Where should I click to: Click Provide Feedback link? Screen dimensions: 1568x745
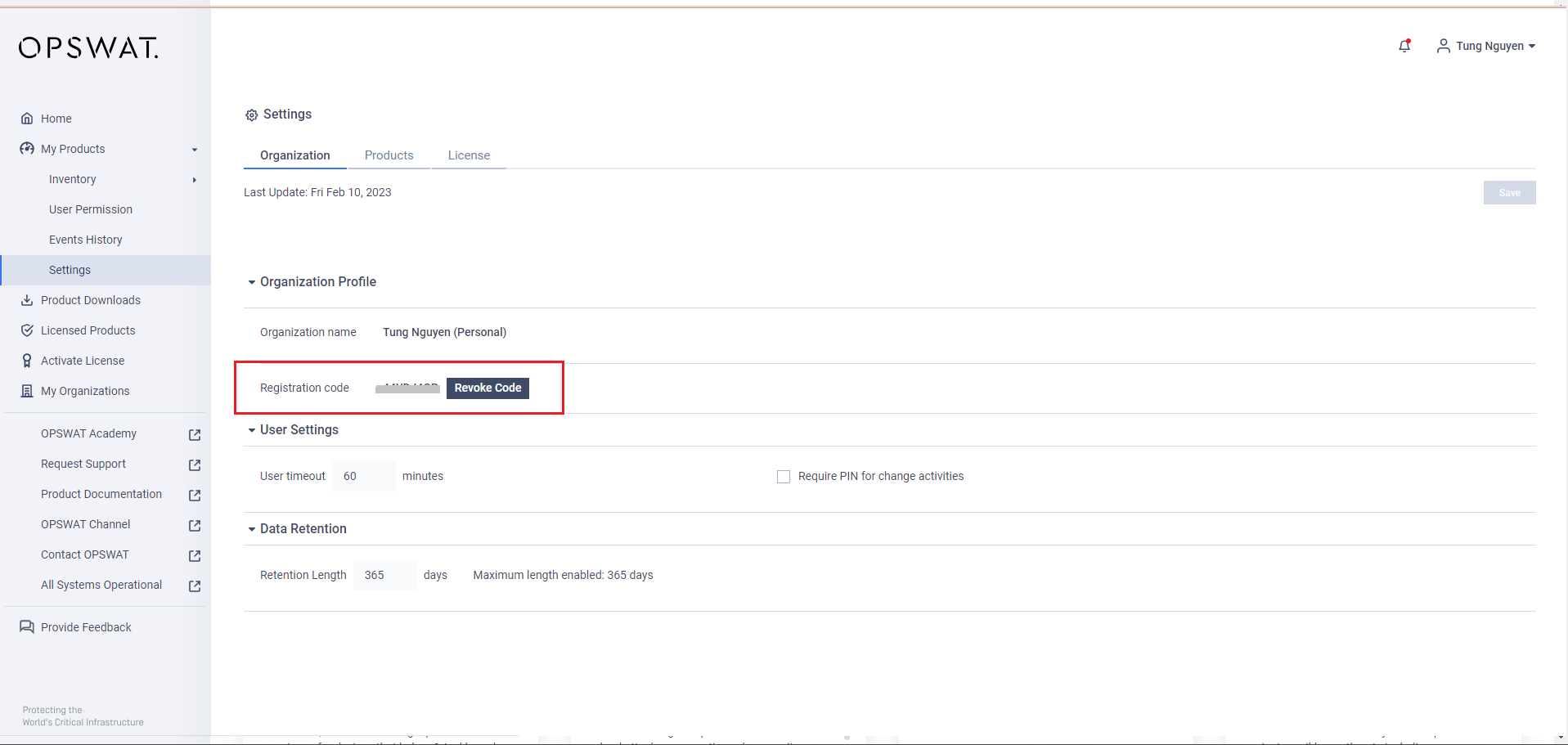click(x=86, y=627)
